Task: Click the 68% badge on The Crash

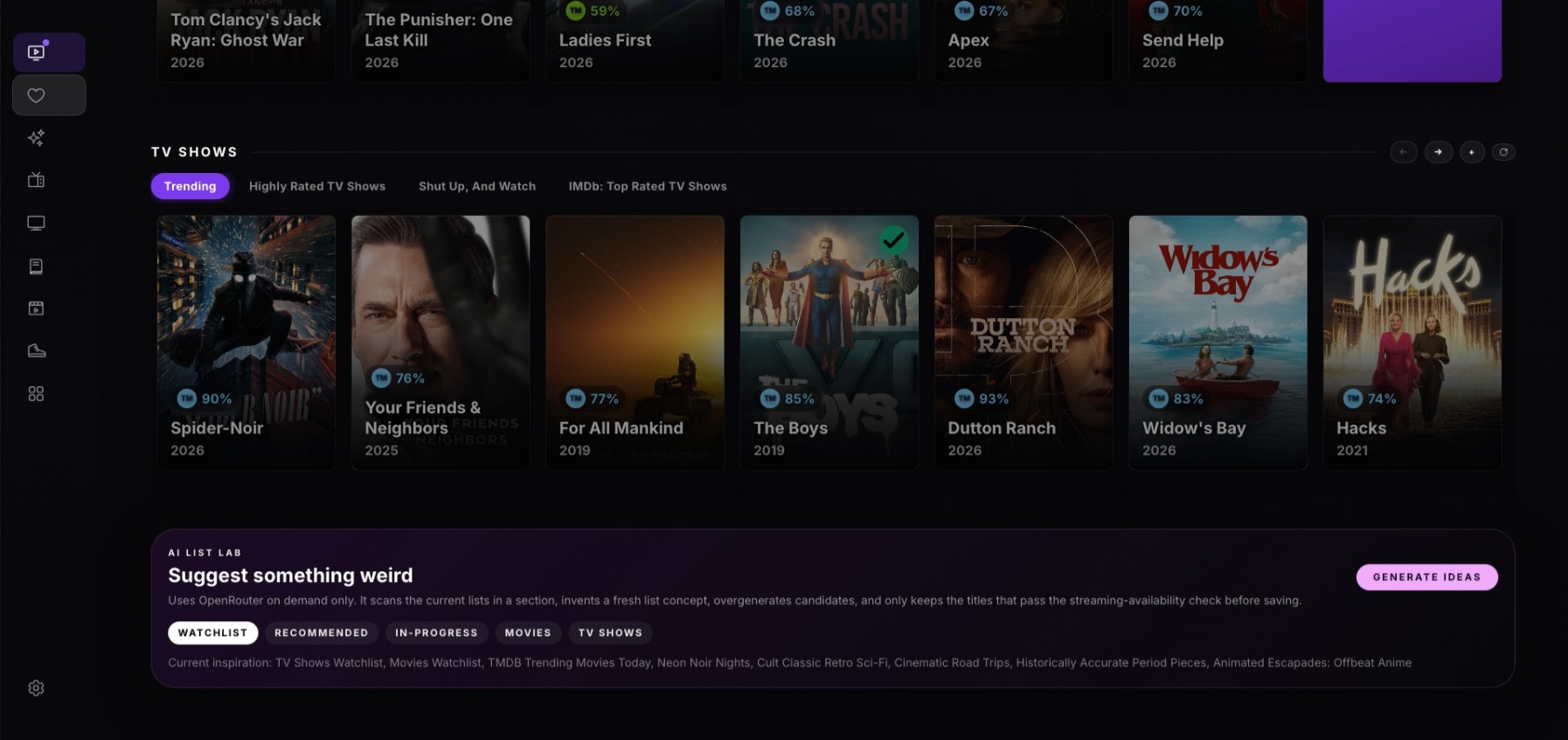Action: [788, 10]
